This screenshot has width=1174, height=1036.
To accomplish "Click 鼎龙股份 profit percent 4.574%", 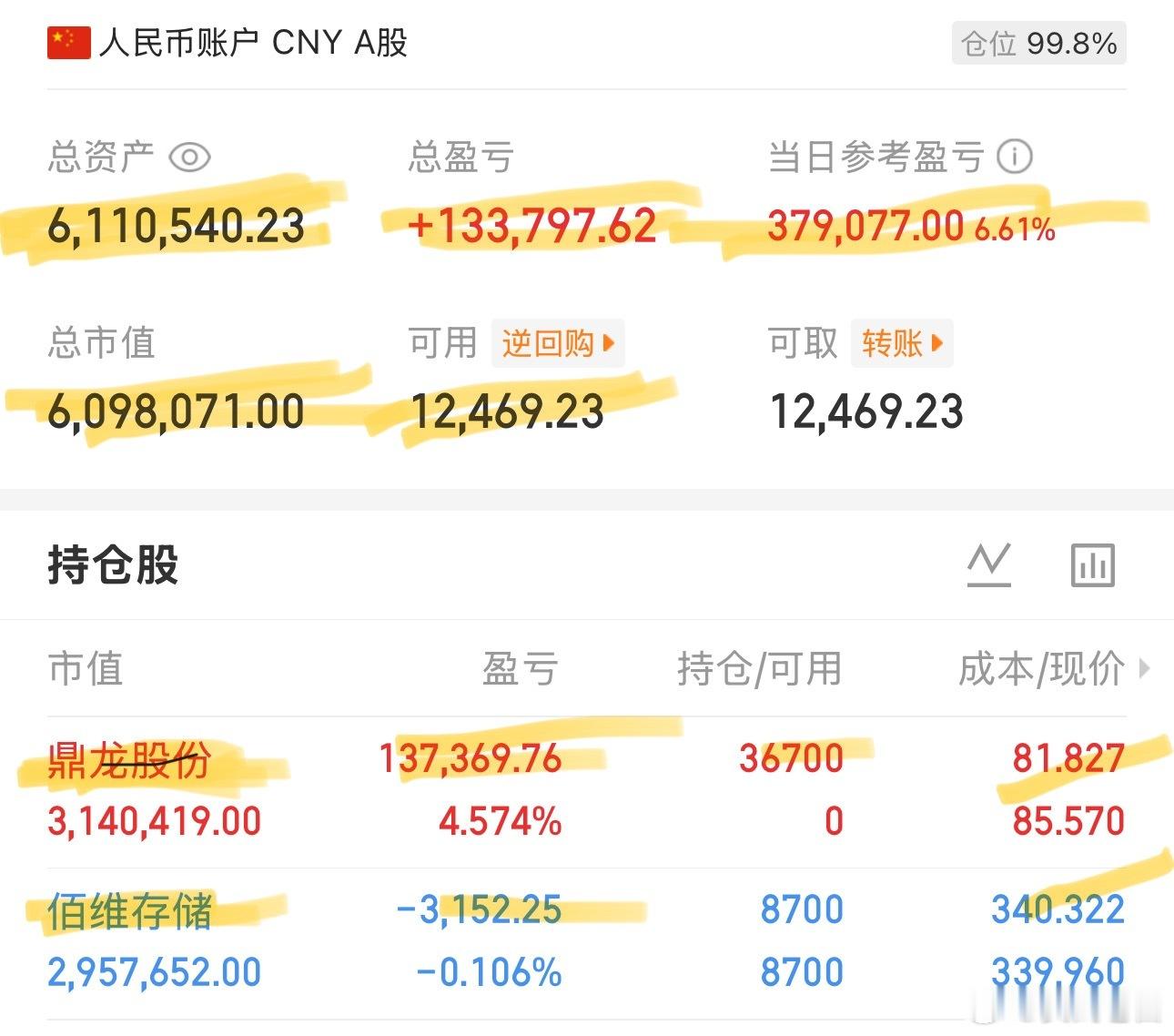I will (x=501, y=821).
